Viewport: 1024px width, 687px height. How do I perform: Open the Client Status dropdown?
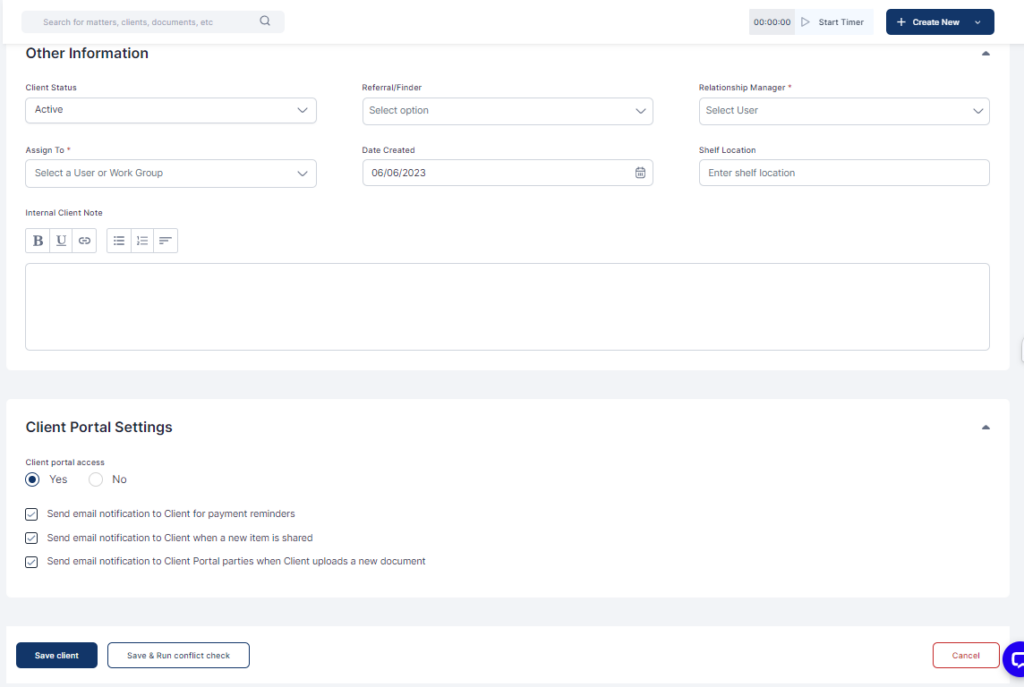170,110
